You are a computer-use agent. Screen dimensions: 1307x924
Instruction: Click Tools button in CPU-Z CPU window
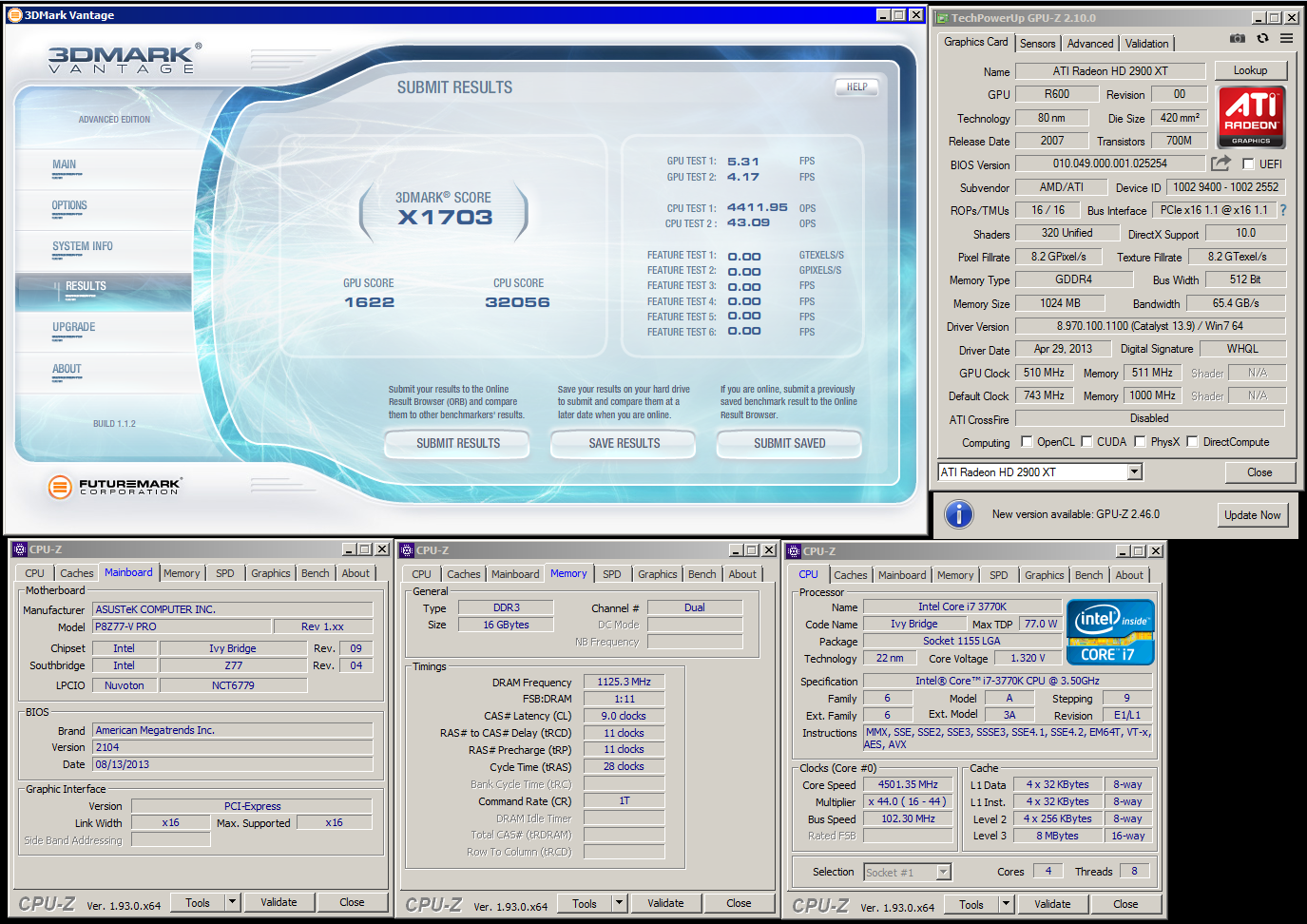coord(971,904)
